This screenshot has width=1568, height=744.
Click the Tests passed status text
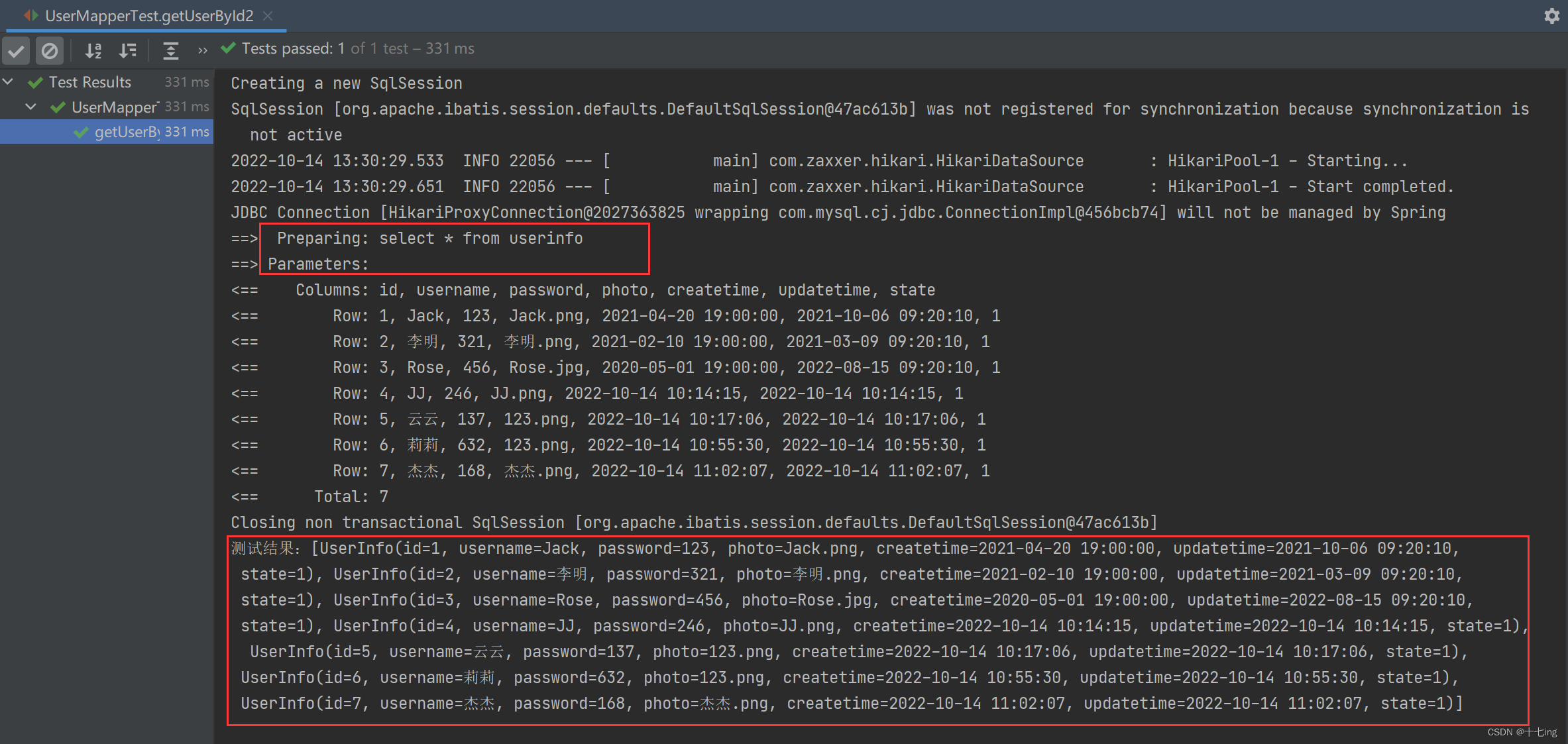point(358,48)
